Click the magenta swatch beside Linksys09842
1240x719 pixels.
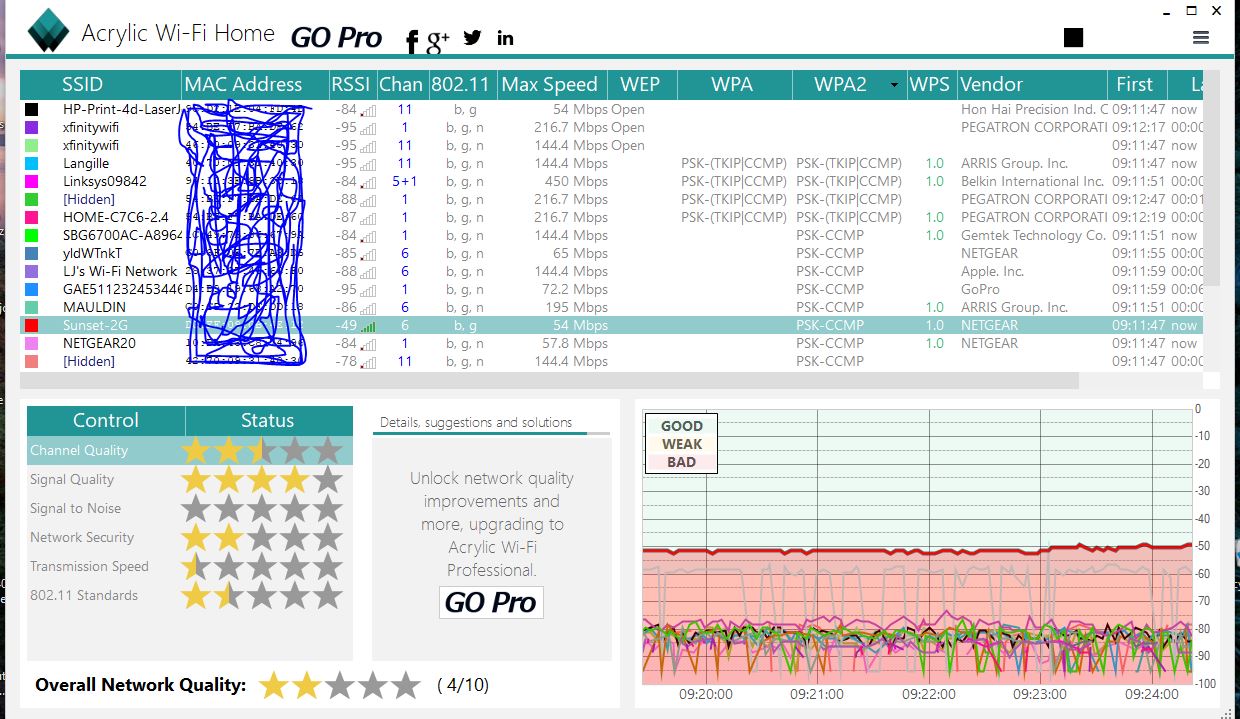[x=32, y=181]
